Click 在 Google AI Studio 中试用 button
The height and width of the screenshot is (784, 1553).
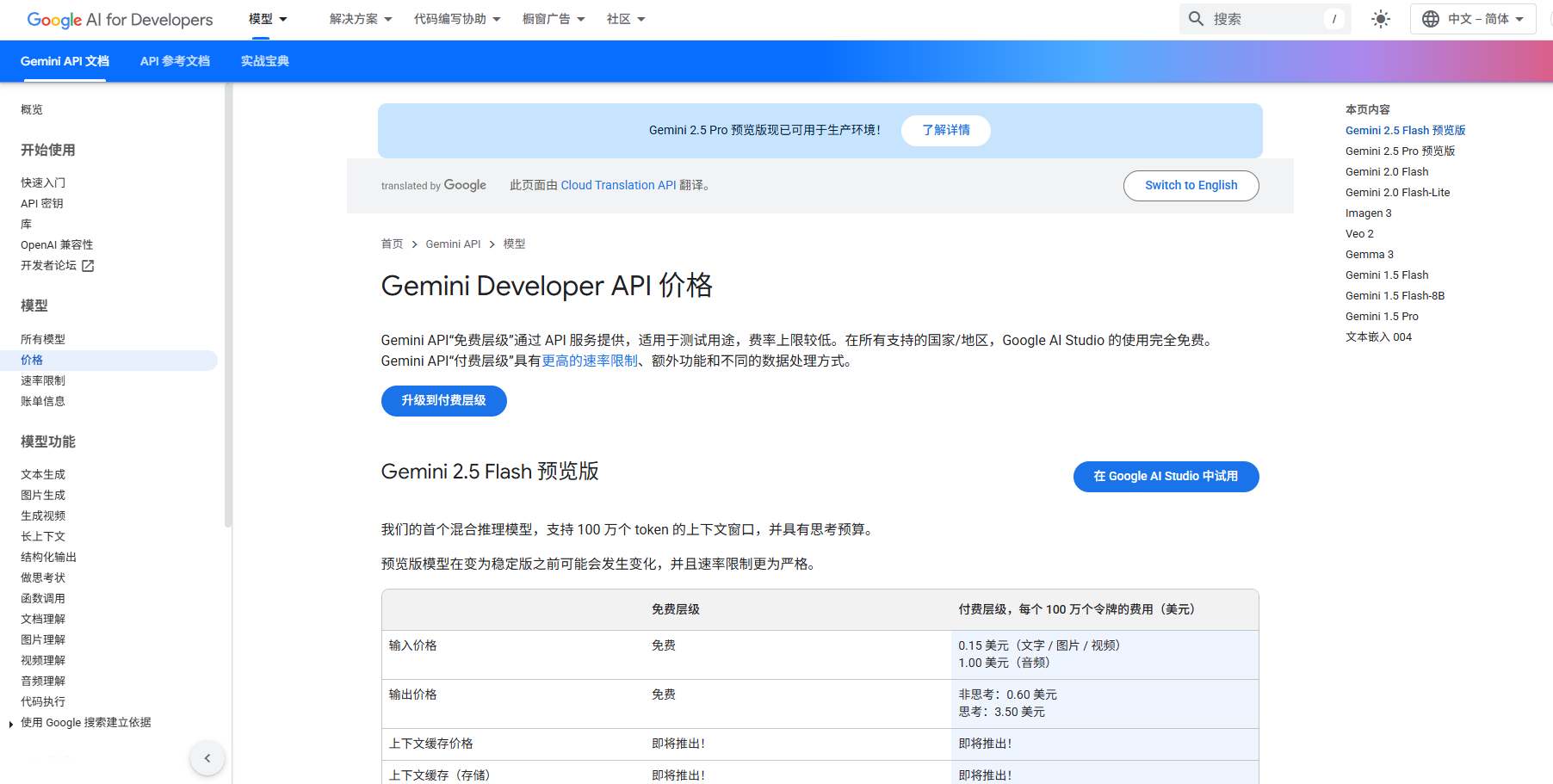coord(1166,476)
